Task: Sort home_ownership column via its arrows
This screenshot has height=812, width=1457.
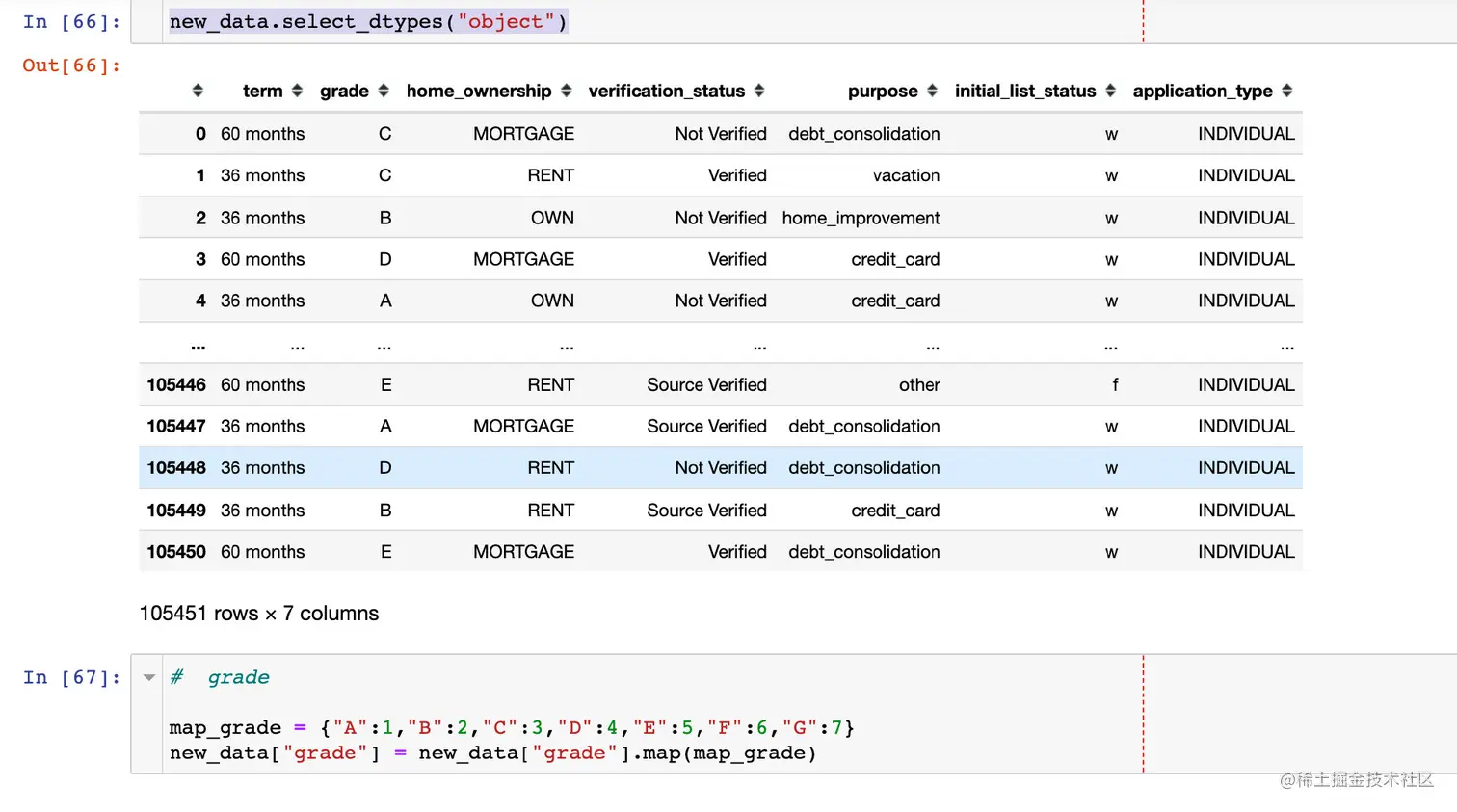Action: point(567,91)
